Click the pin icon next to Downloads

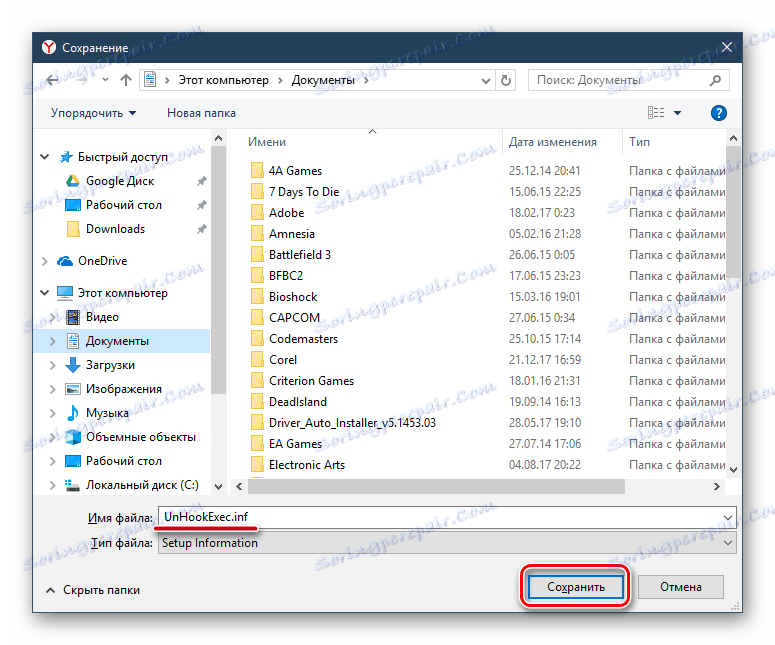pyautogui.click(x=201, y=229)
